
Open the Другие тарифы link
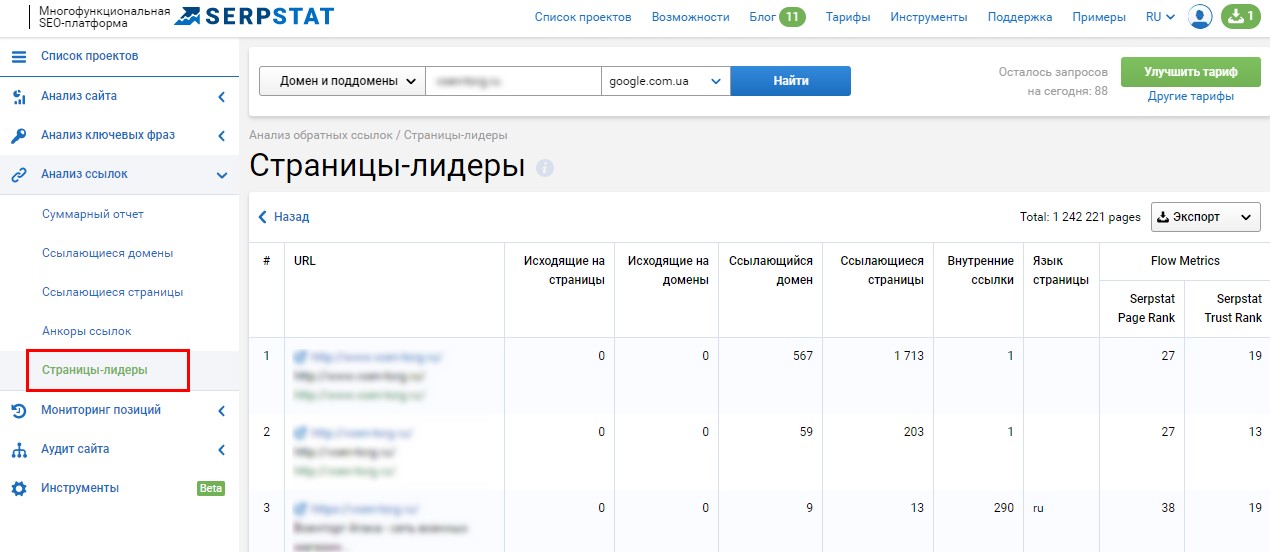pyautogui.click(x=1191, y=96)
